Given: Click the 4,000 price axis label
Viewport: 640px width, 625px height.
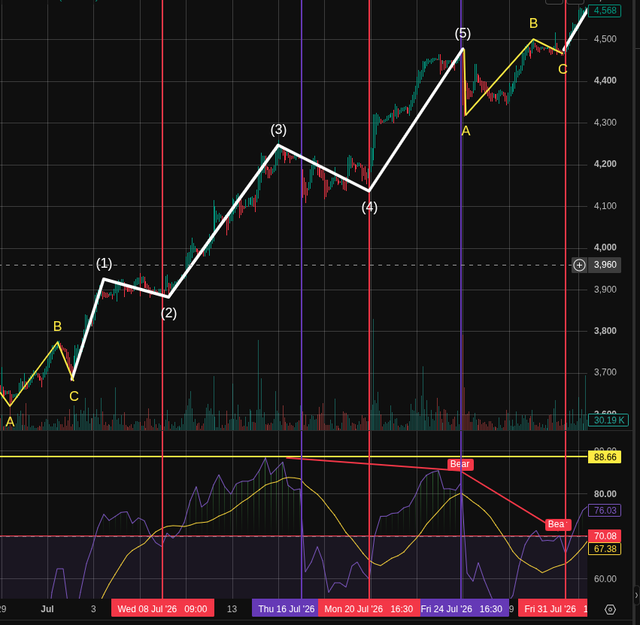Looking at the screenshot, I should point(605,247).
